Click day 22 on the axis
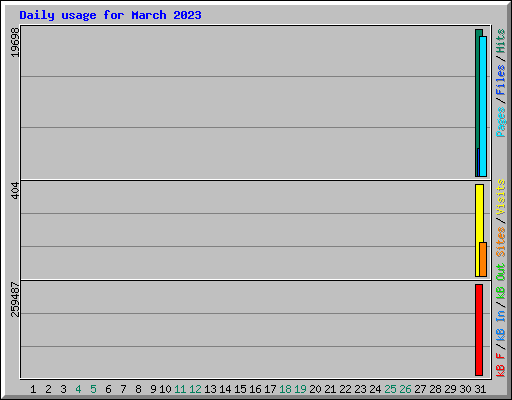Image resolution: width=512 pixels, height=400 pixels. tap(345, 389)
